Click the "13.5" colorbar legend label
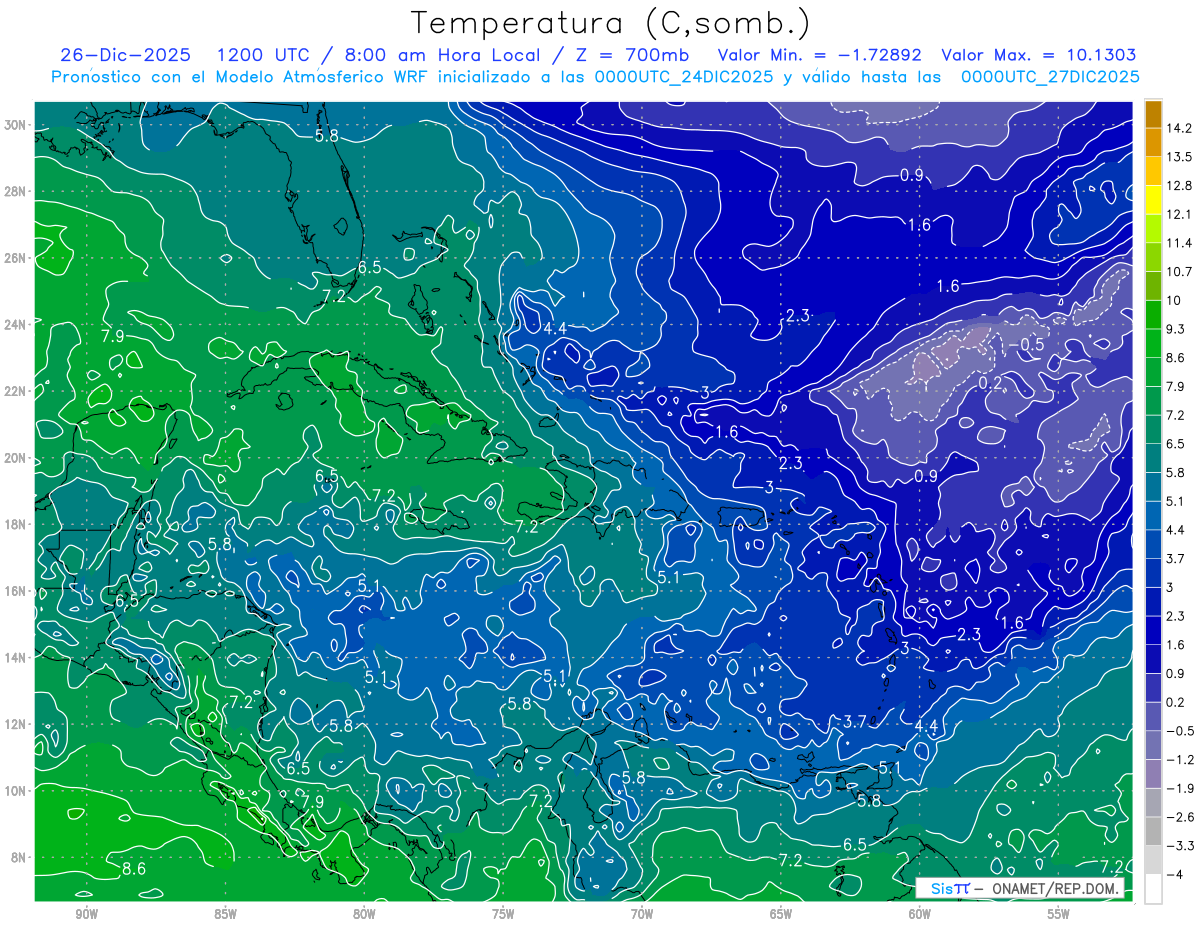 tap(1181, 157)
